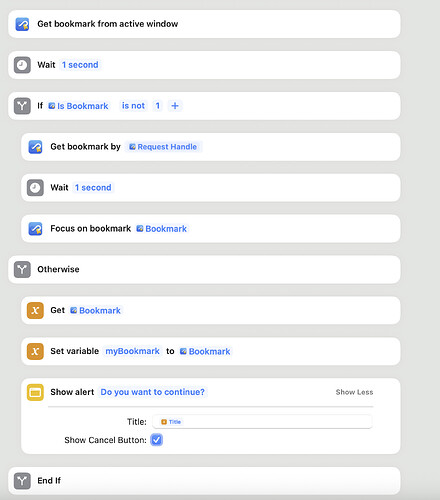Open the 'is not' condition dropdown
The image size is (440, 500).
pyautogui.click(x=133, y=106)
